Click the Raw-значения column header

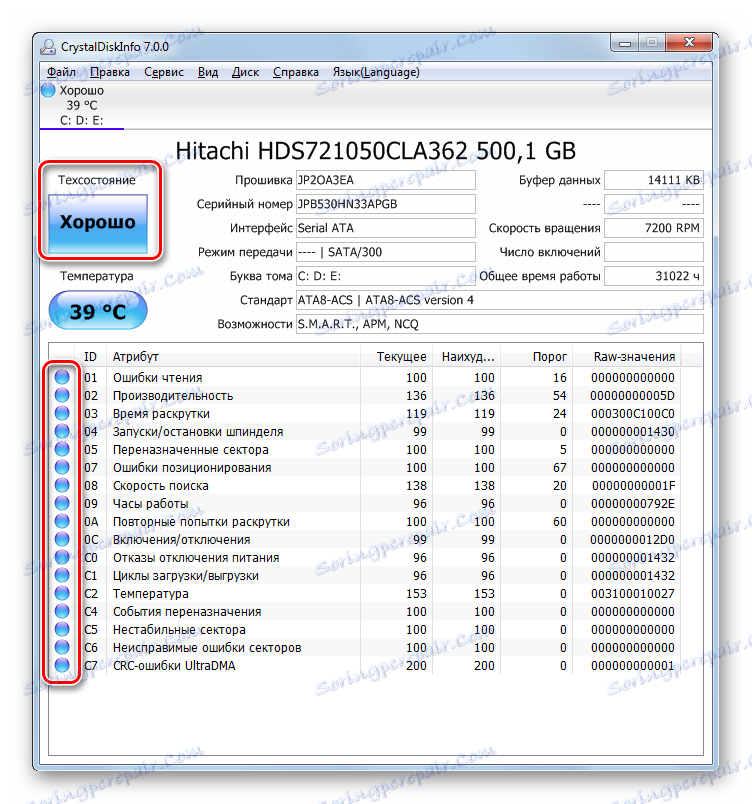pos(626,356)
